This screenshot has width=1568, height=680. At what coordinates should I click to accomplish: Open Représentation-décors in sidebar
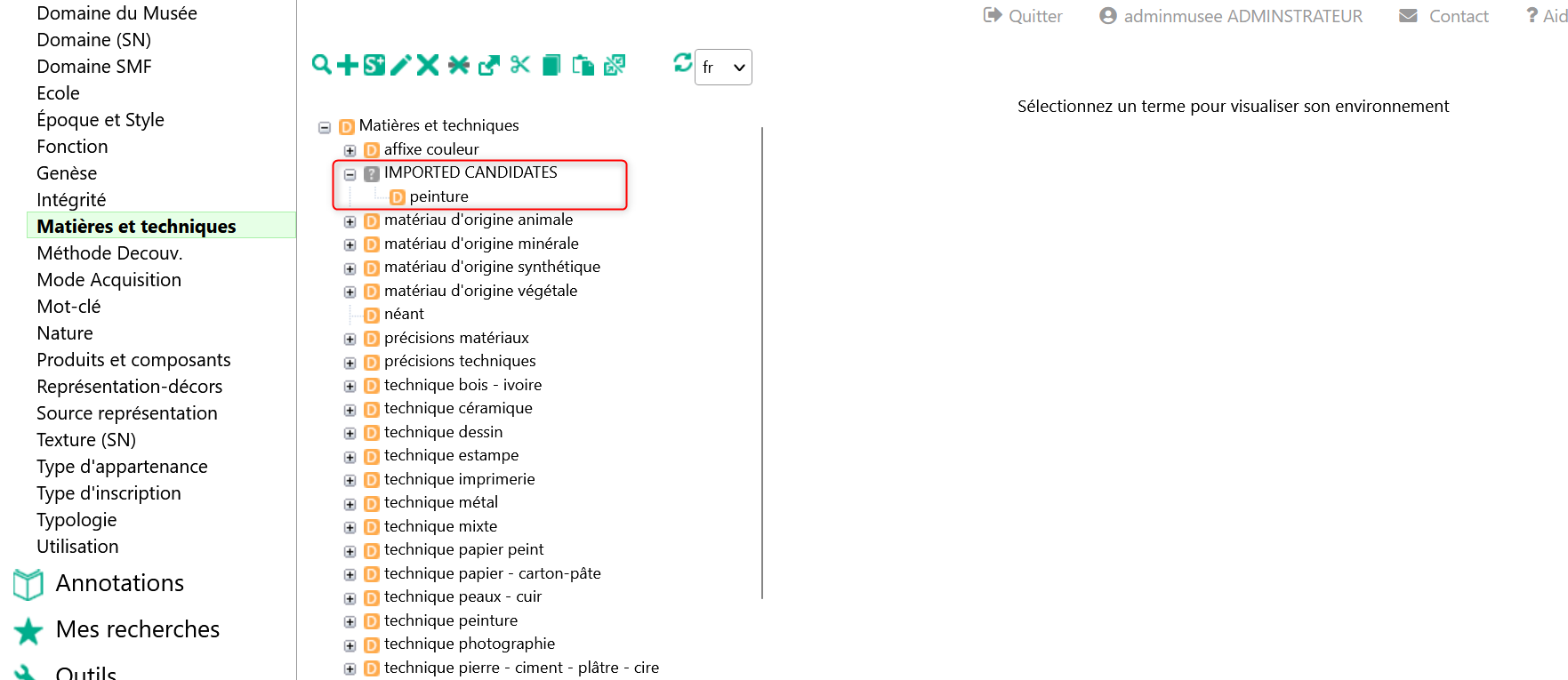pos(129,387)
